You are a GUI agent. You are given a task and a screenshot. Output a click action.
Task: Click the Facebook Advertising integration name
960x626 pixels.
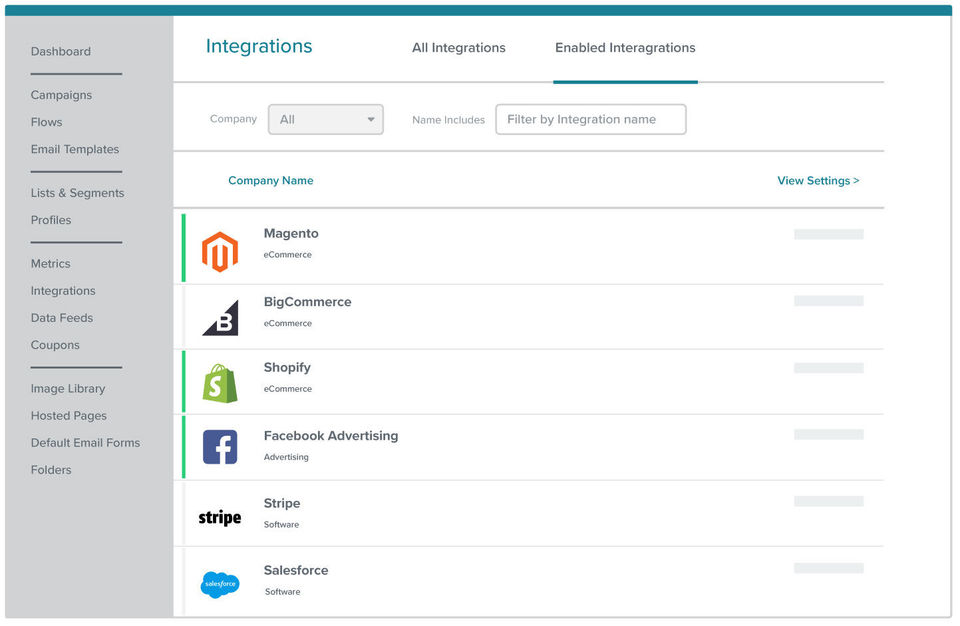point(331,436)
